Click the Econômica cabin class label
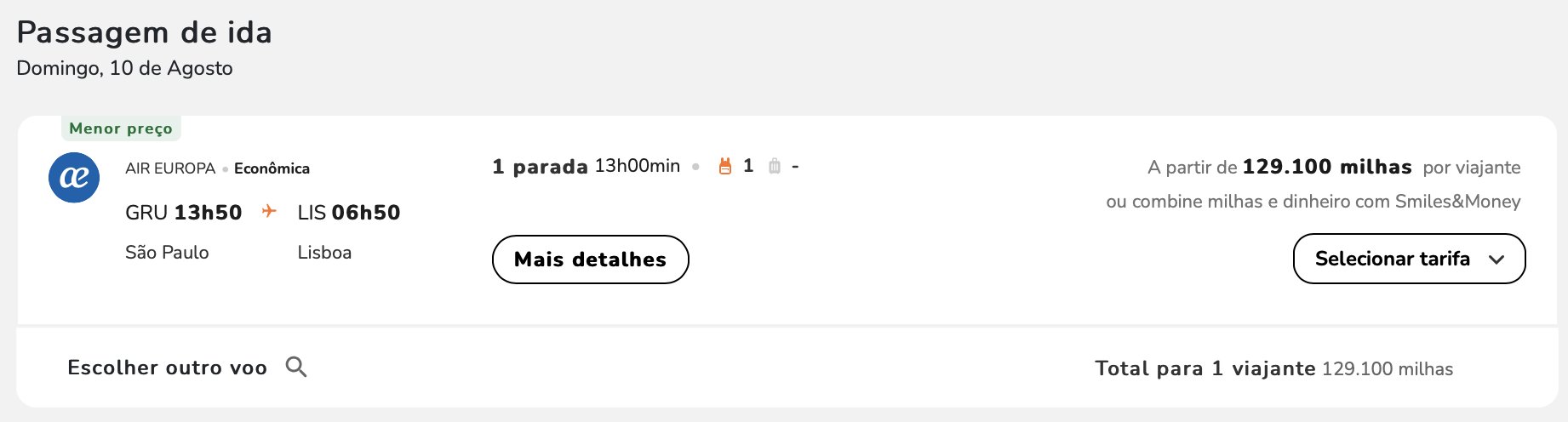 [x=272, y=168]
